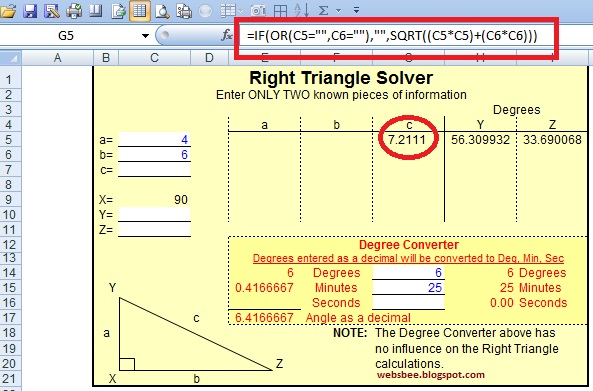Select row 17 header

tap(10, 318)
